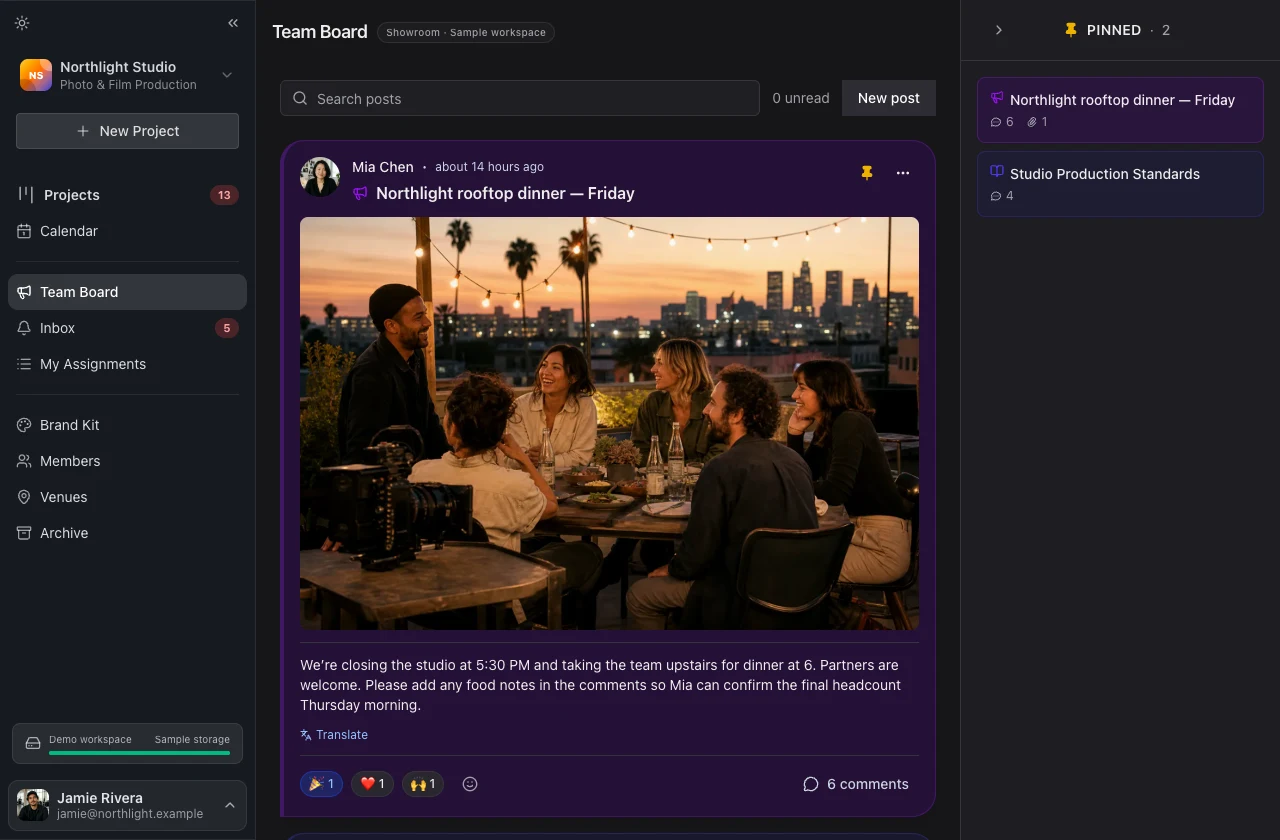Open the rooftop dinner photo

pyautogui.click(x=609, y=423)
